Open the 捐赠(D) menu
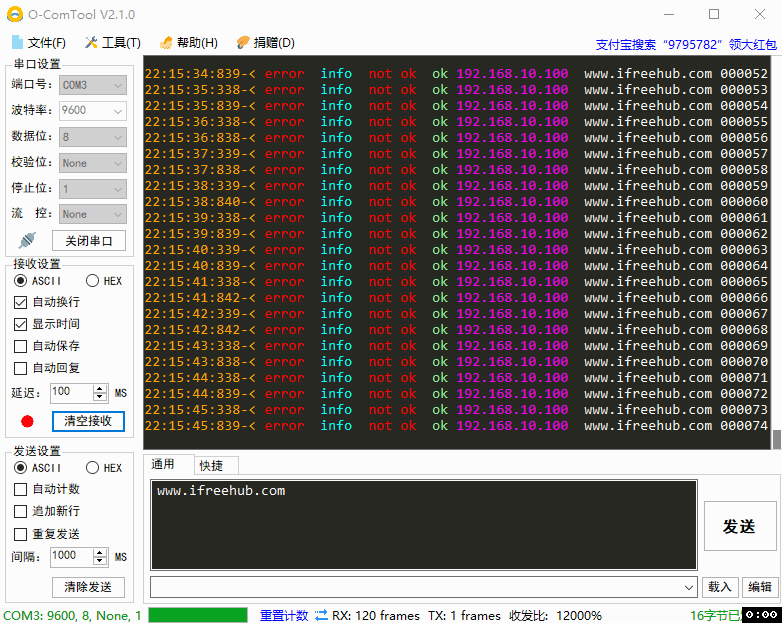782x623 pixels. point(274,43)
